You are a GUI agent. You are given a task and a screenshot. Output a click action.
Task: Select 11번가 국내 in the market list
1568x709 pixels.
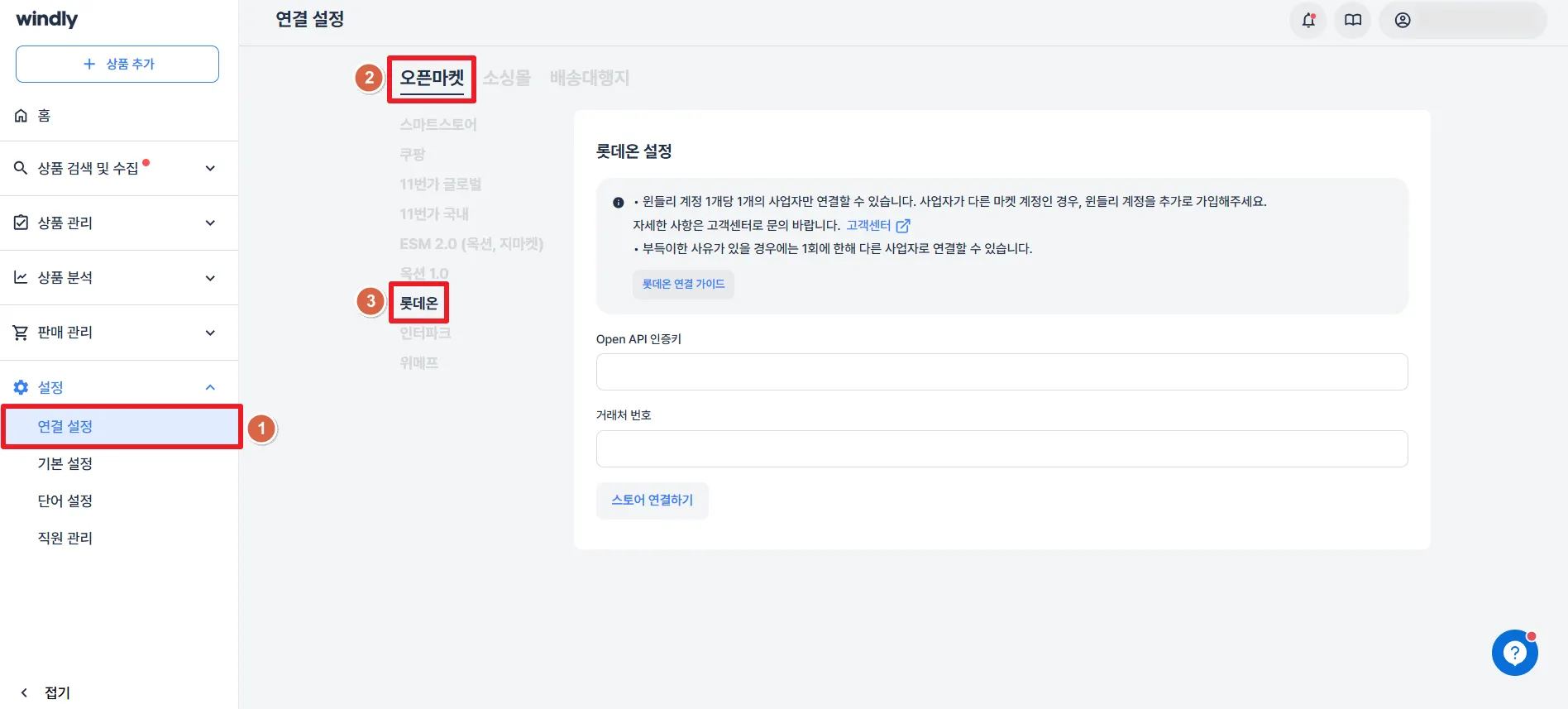point(434,213)
